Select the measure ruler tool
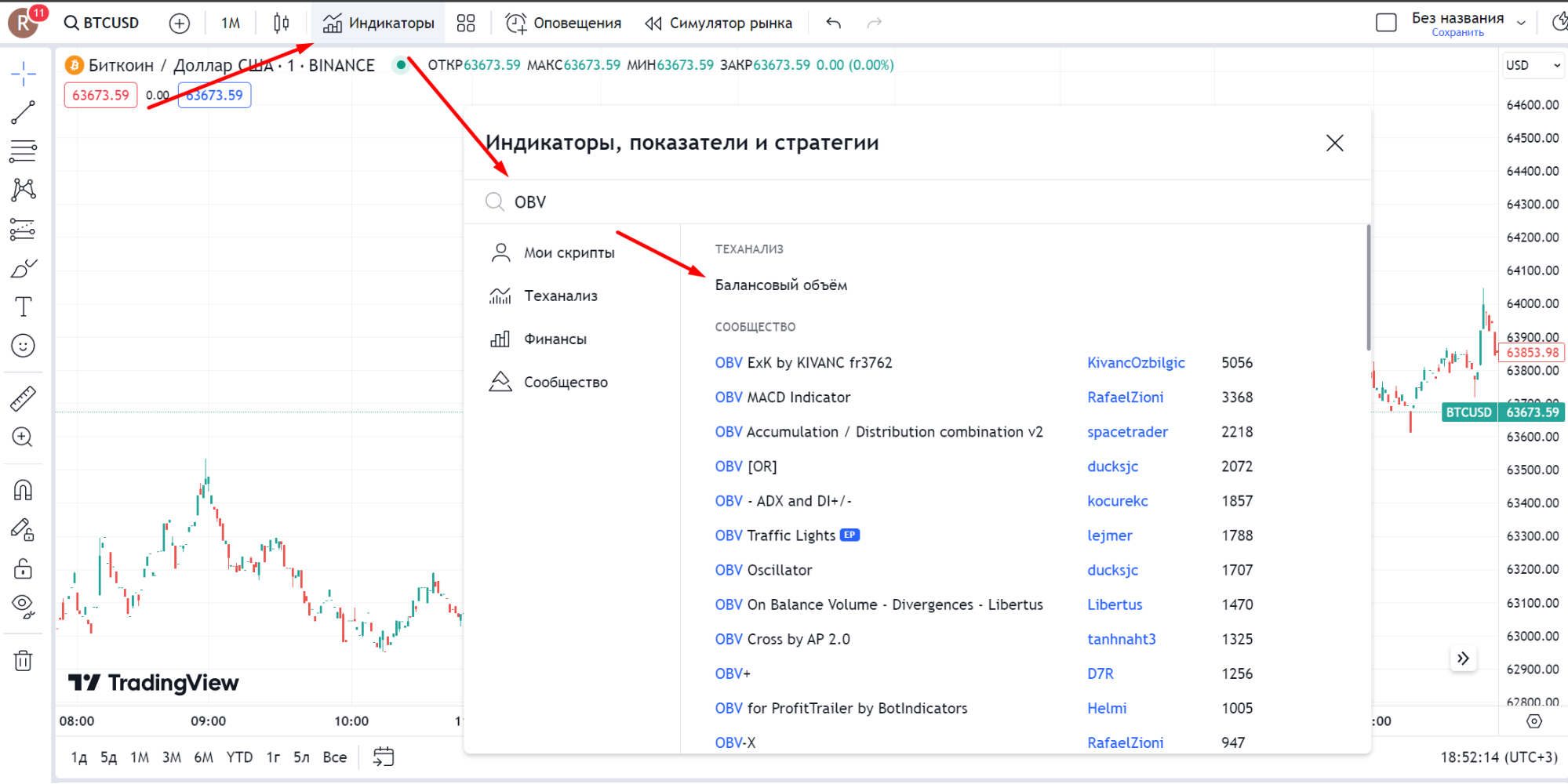Viewport: 1568px width, 784px height. [x=23, y=397]
